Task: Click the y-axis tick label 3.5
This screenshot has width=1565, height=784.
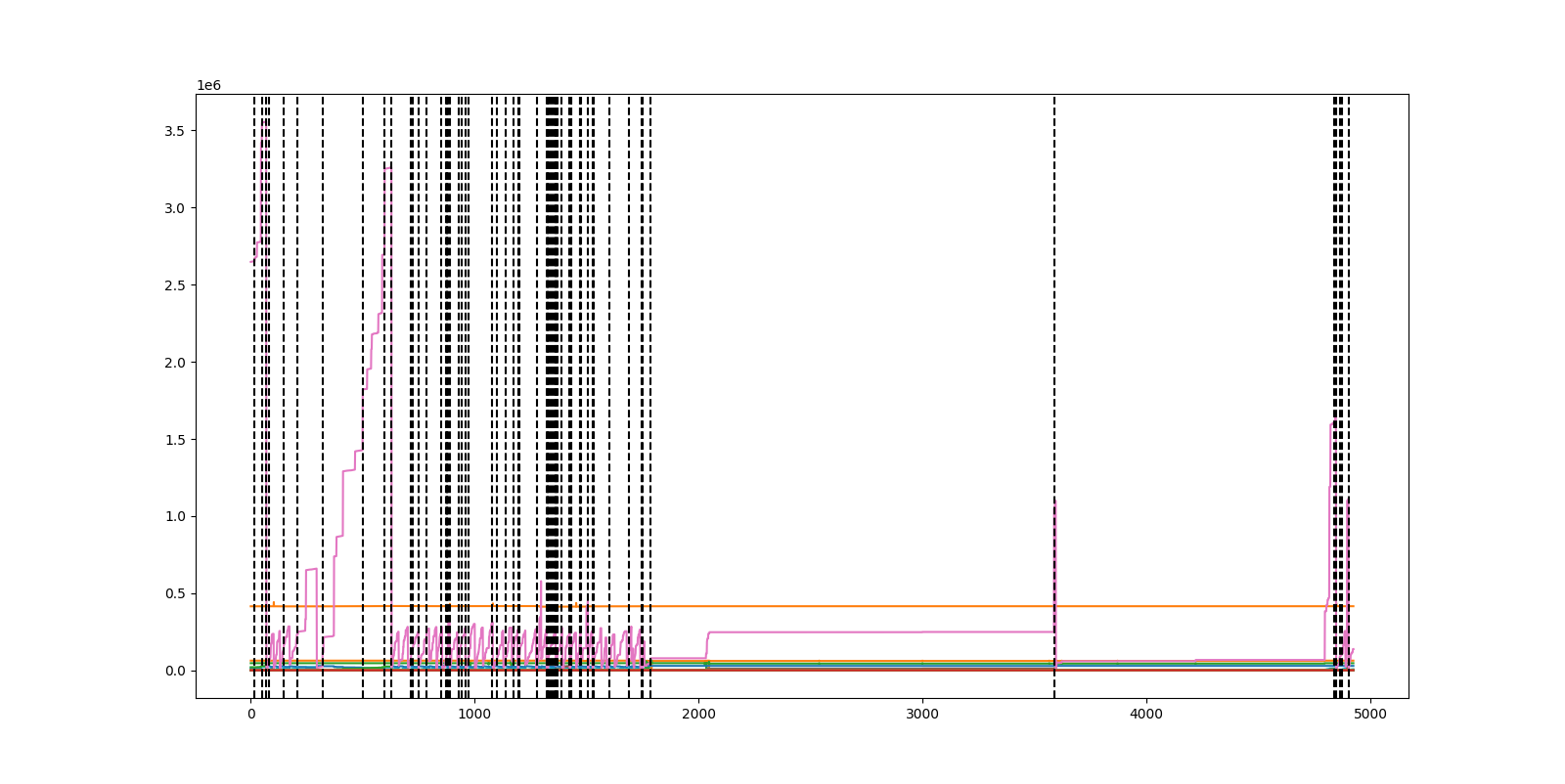Action: click(x=174, y=131)
